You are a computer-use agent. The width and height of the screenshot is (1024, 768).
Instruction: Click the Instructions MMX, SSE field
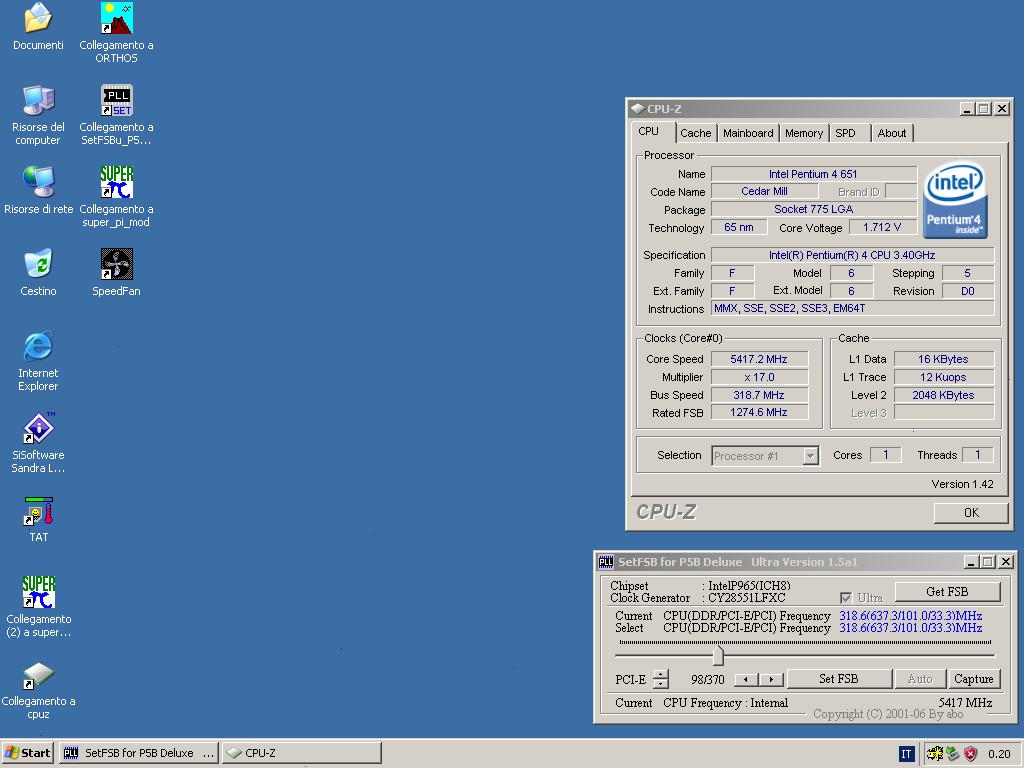tap(852, 308)
